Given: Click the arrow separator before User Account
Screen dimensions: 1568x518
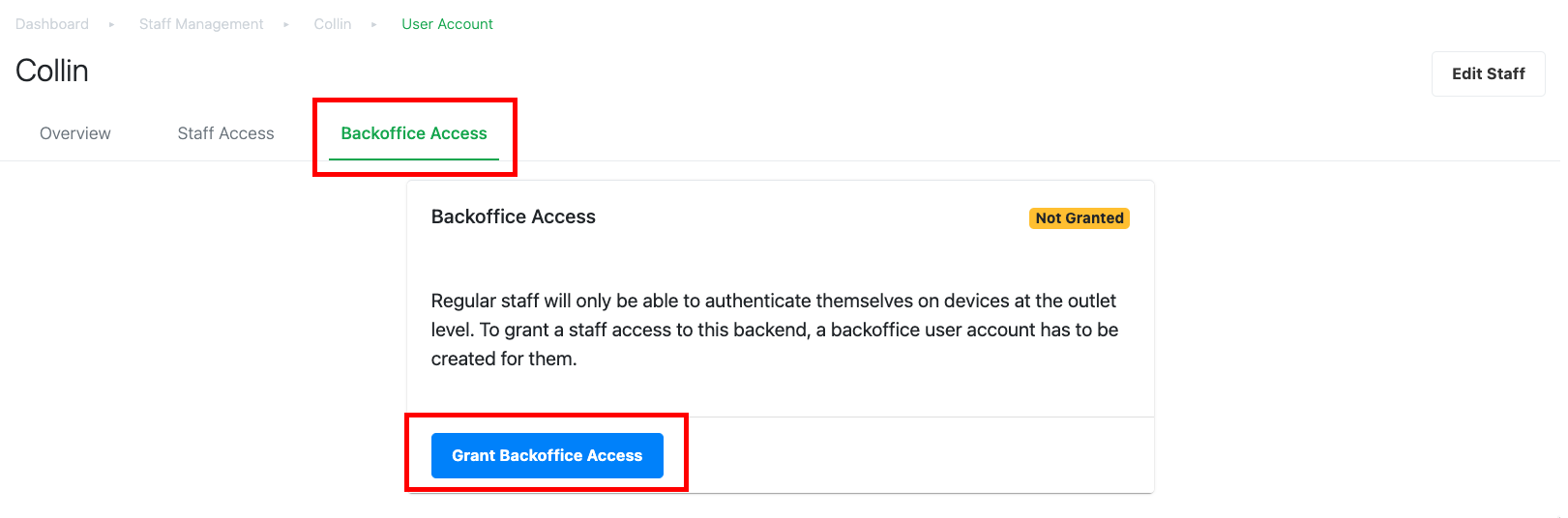Looking at the screenshot, I should click(374, 24).
